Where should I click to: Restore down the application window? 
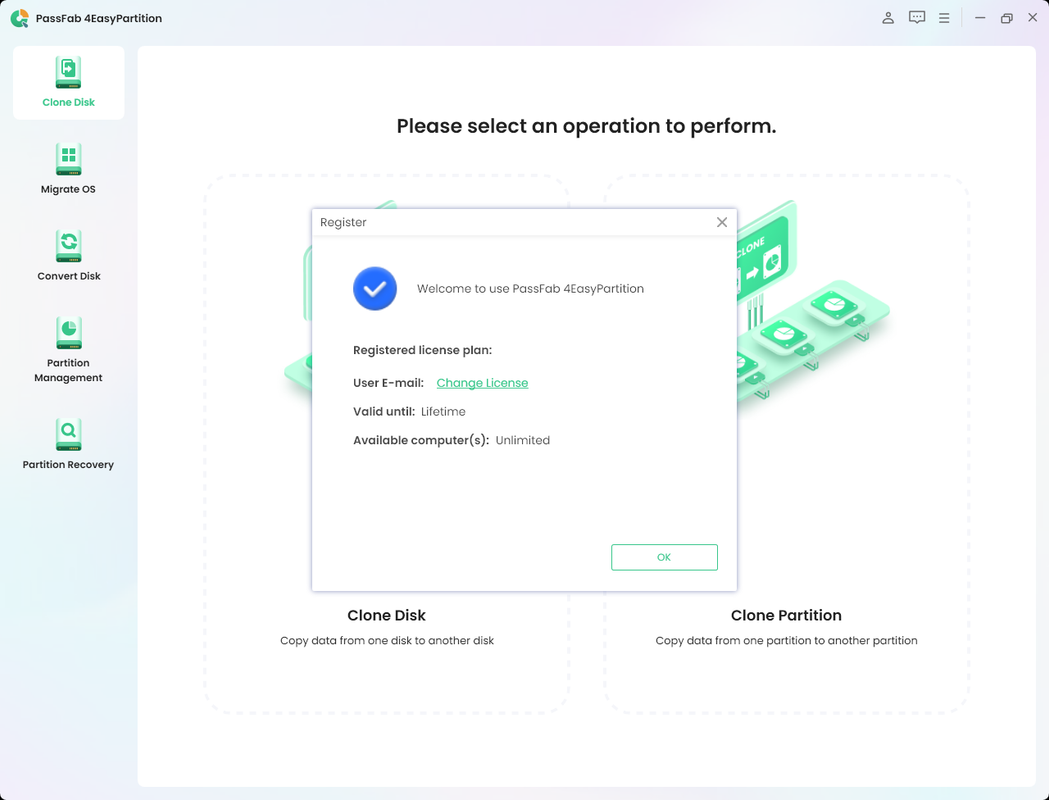tap(1006, 18)
